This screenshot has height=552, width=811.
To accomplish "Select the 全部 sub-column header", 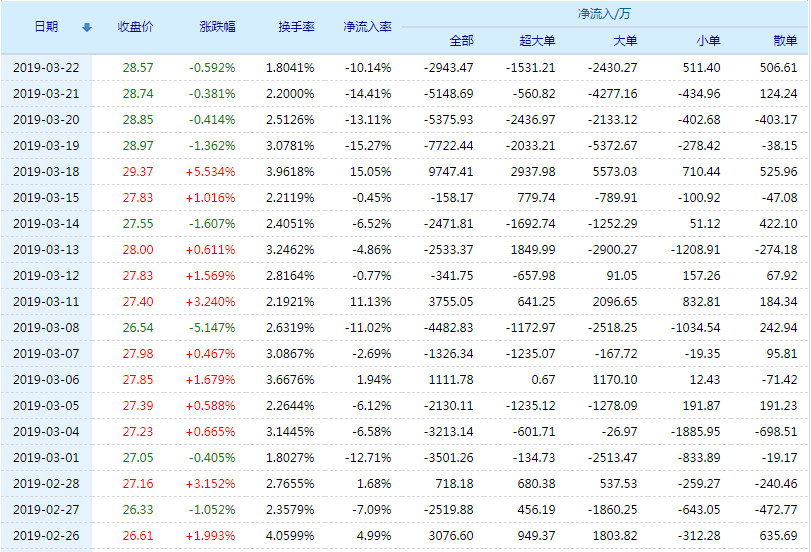I will tap(461, 41).
